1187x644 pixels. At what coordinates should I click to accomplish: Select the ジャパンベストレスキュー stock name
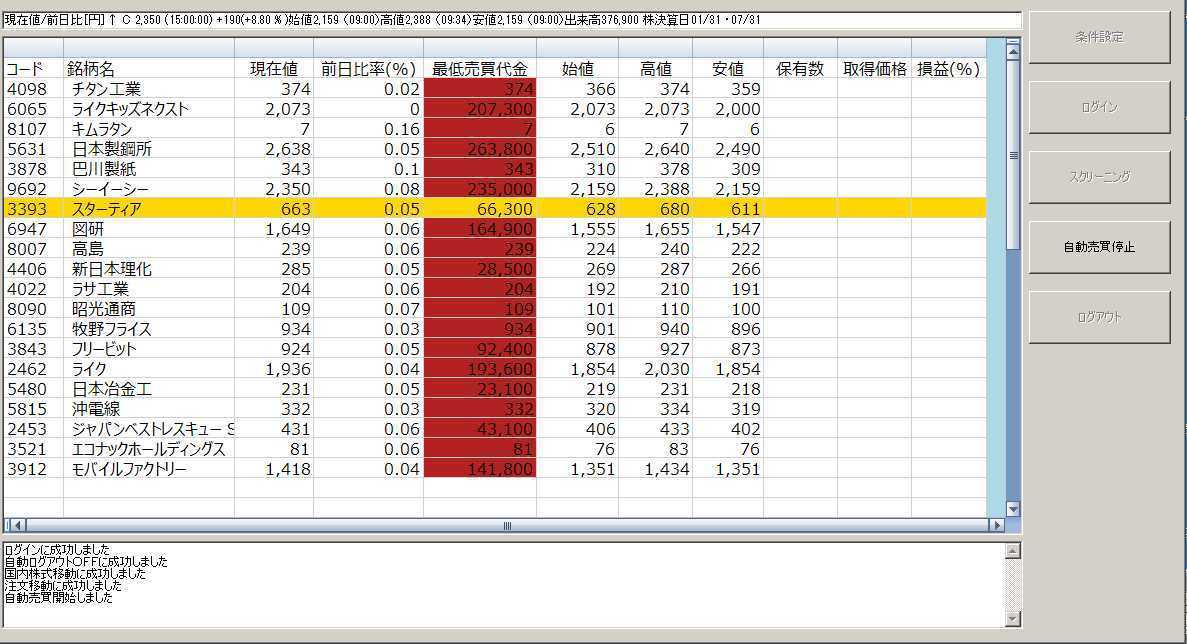pyautogui.click(x=152, y=429)
